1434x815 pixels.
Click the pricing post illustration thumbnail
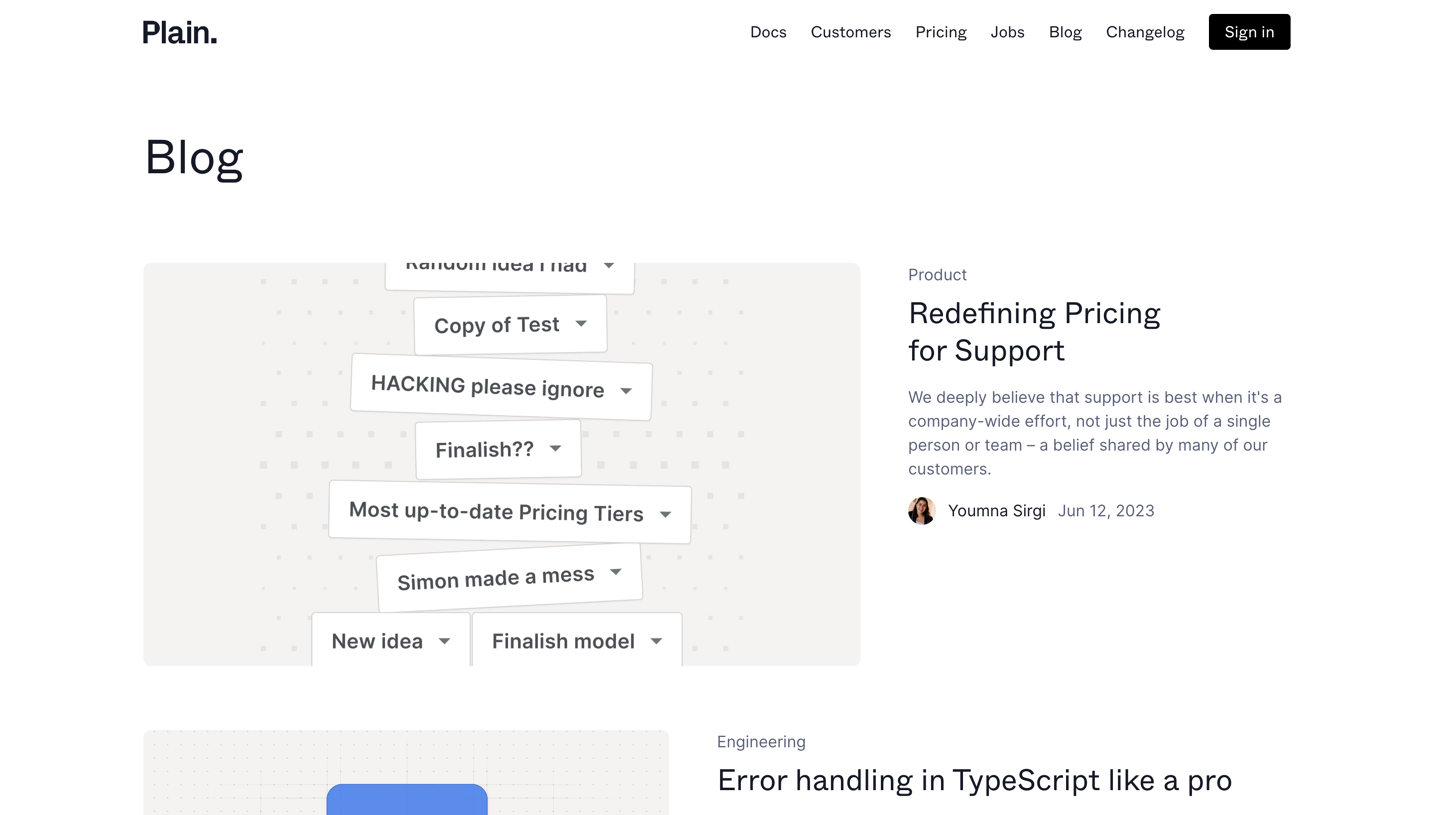502,463
